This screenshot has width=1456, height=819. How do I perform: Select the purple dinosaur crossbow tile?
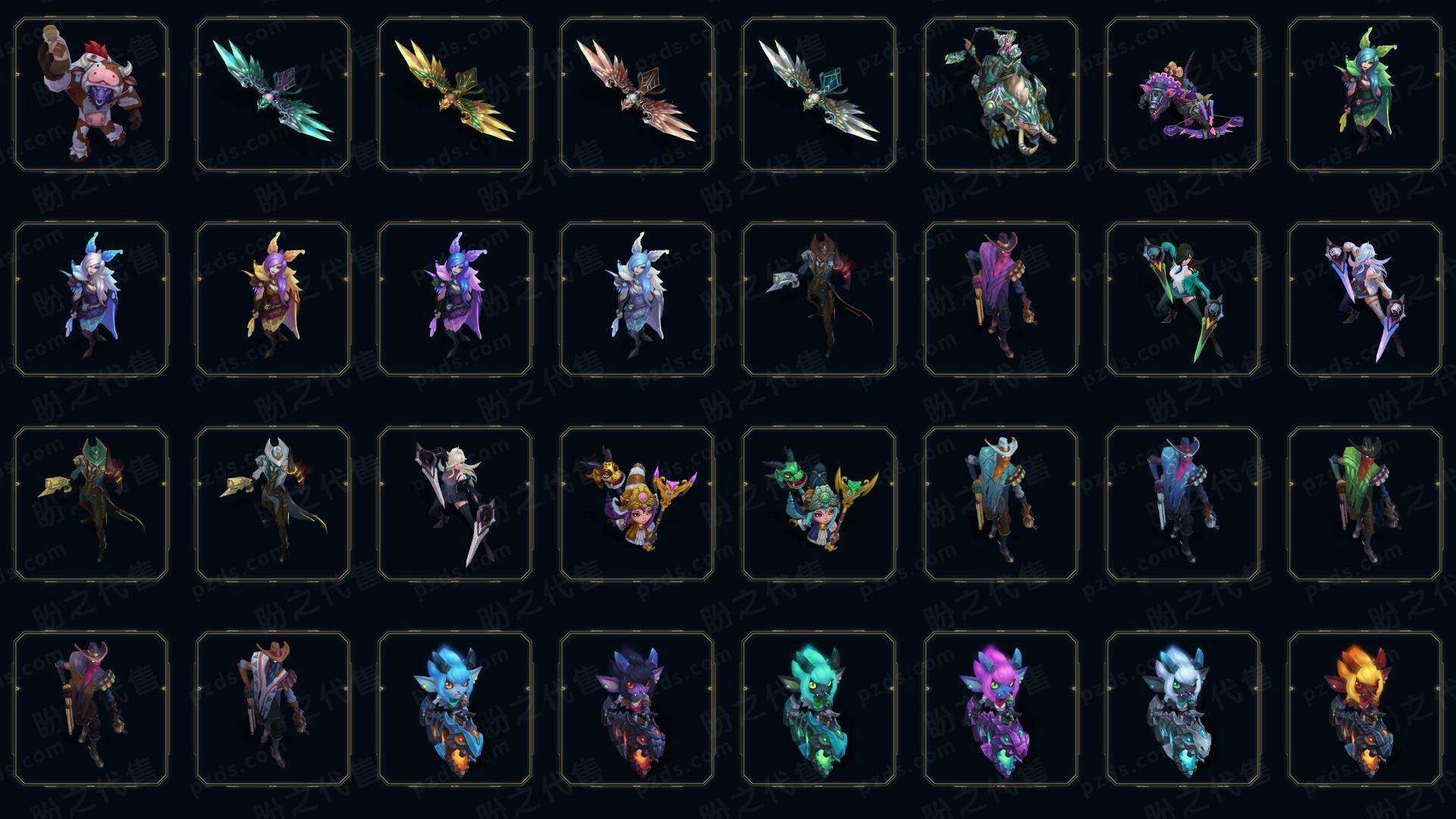(1183, 95)
